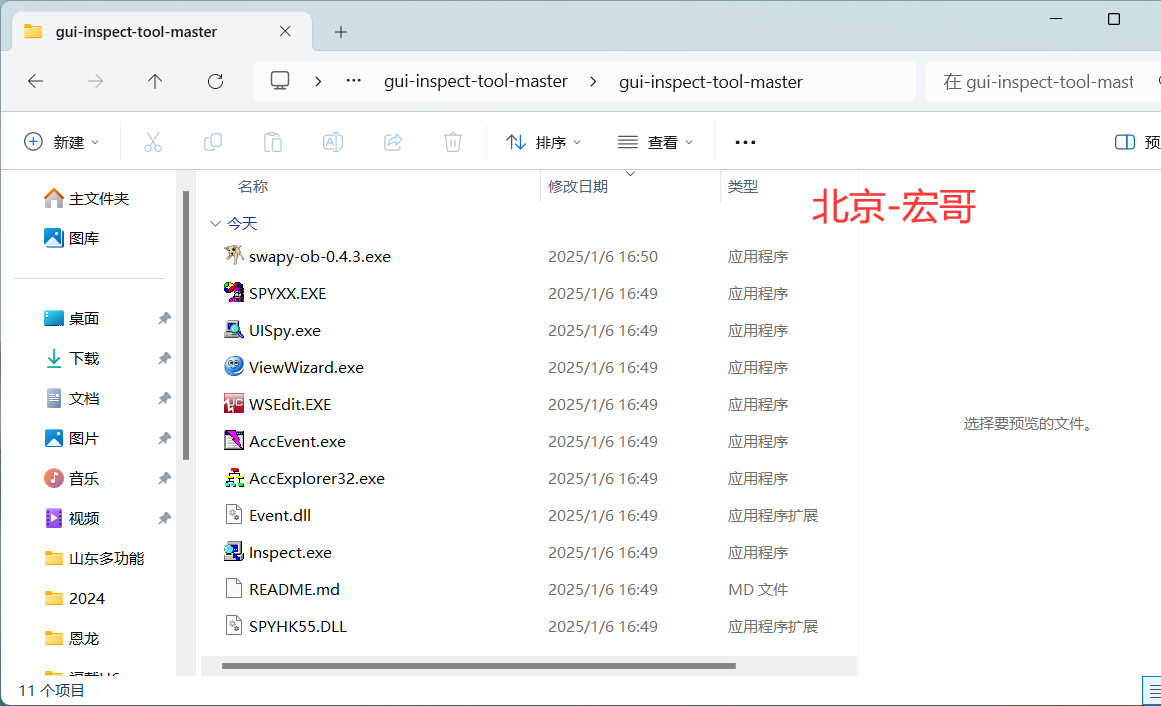Screen dimensions: 1161x706
Task: Click last gui-inspect-tool-master breadcrumb
Action: pyautogui.click(x=711, y=81)
